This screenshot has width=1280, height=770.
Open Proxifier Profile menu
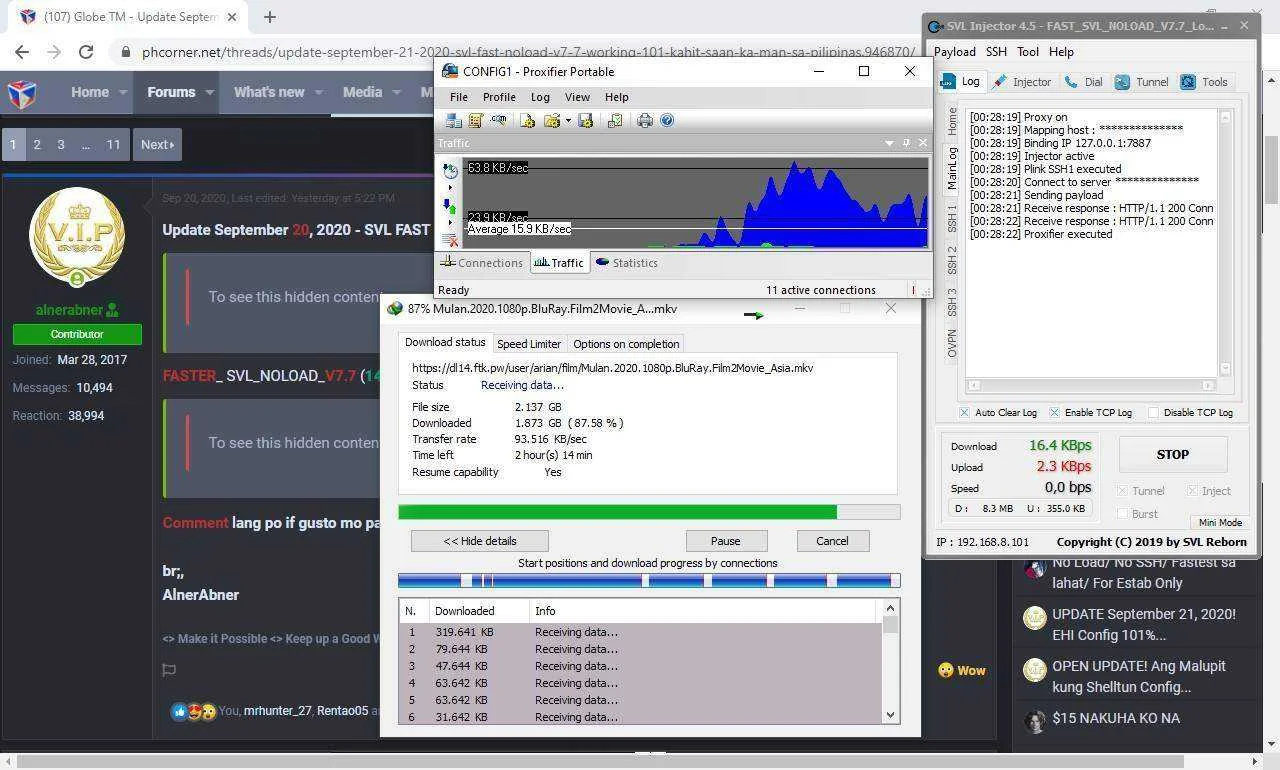(499, 97)
